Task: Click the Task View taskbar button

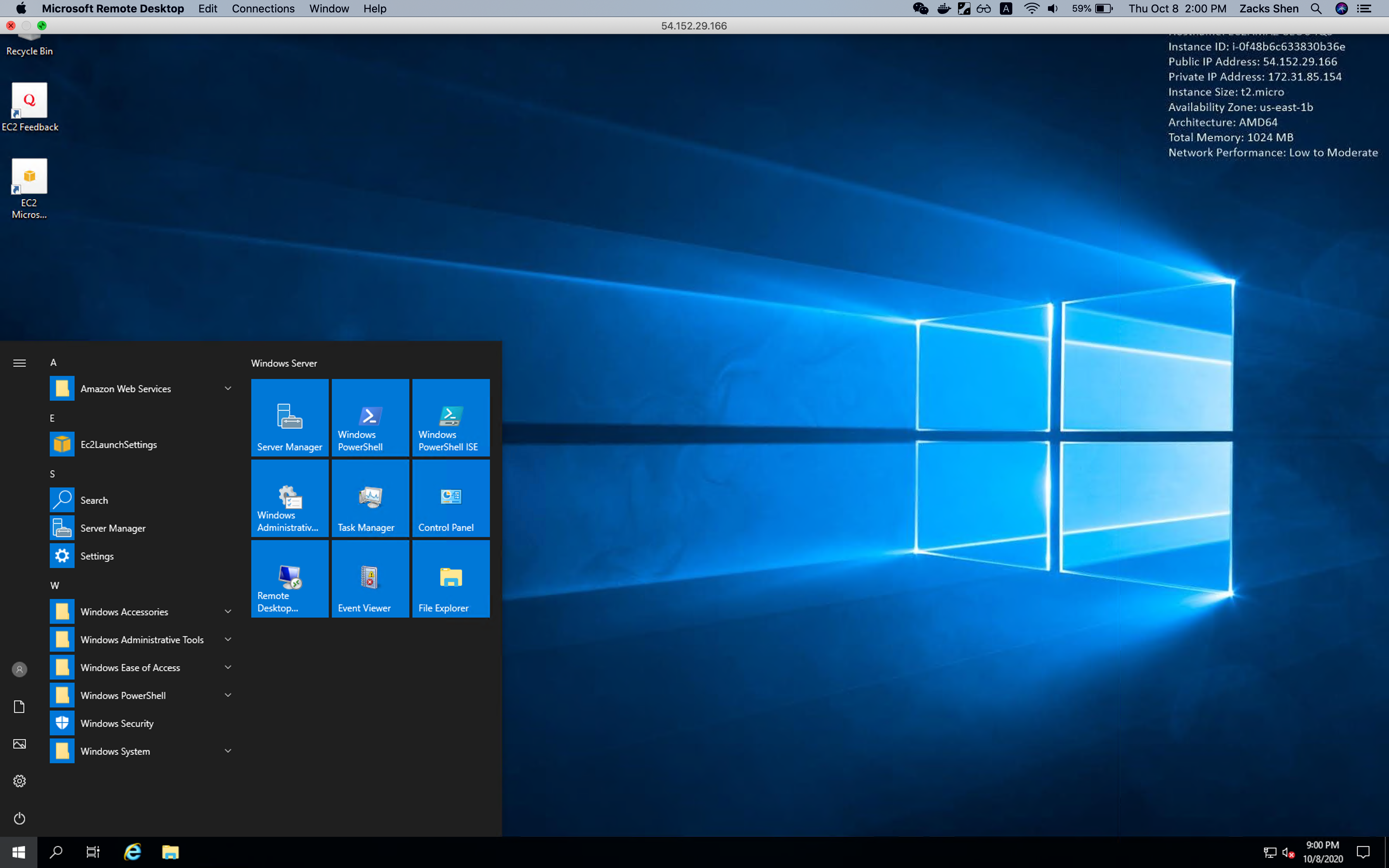Action: tap(93, 852)
